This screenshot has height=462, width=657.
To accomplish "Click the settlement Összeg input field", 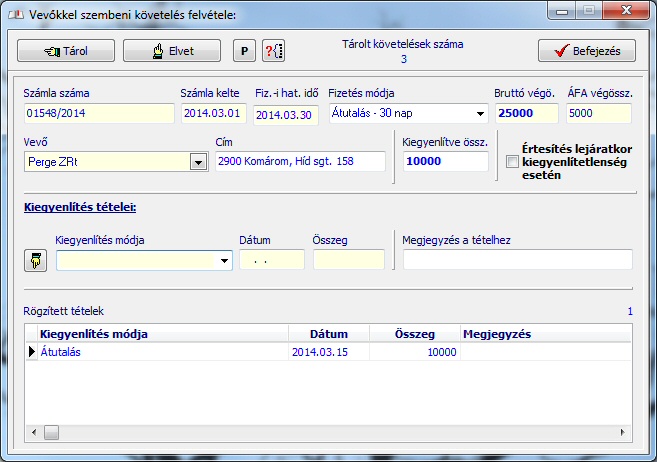I will point(349,260).
